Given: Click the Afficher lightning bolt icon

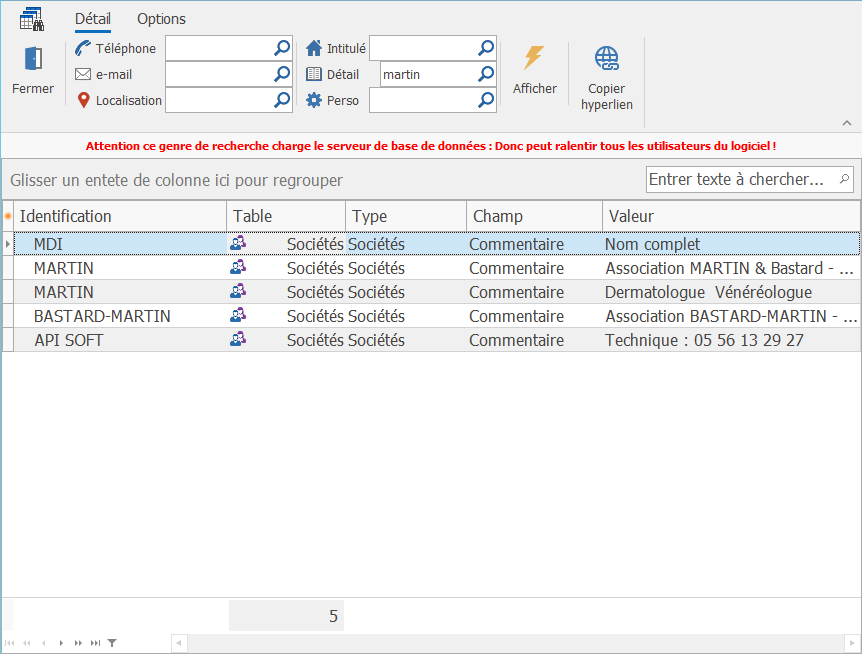Looking at the screenshot, I should coord(535,58).
